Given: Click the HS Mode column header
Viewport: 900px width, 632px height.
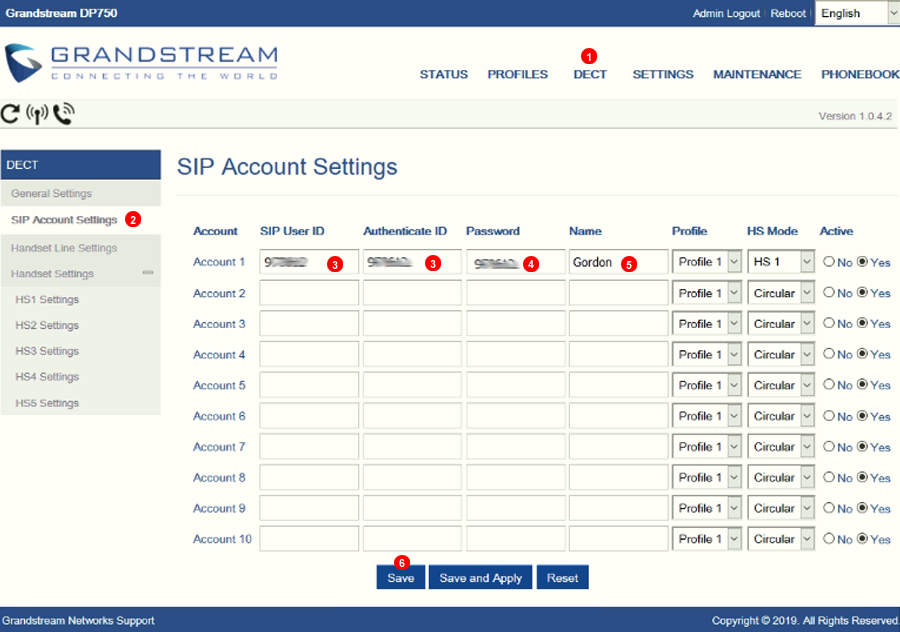Looking at the screenshot, I should 772,231.
